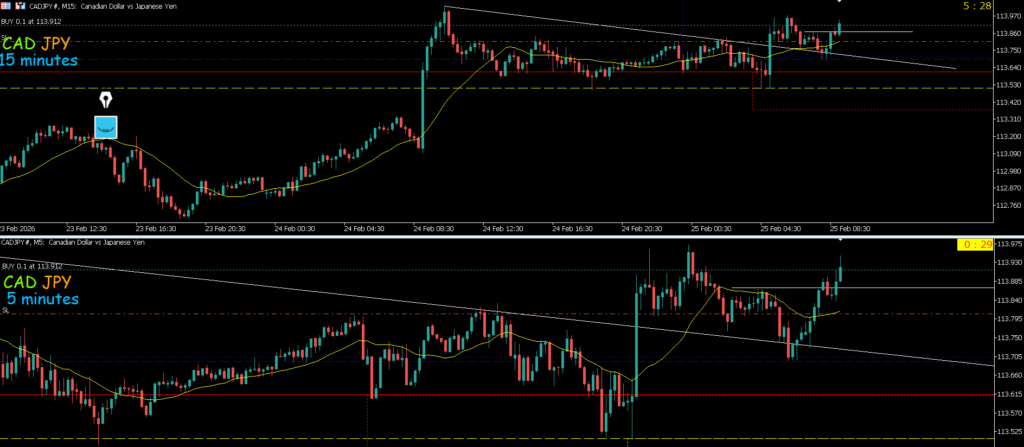
Task: Click the yellow 0:29 countdown timer box
Action: click(974, 245)
